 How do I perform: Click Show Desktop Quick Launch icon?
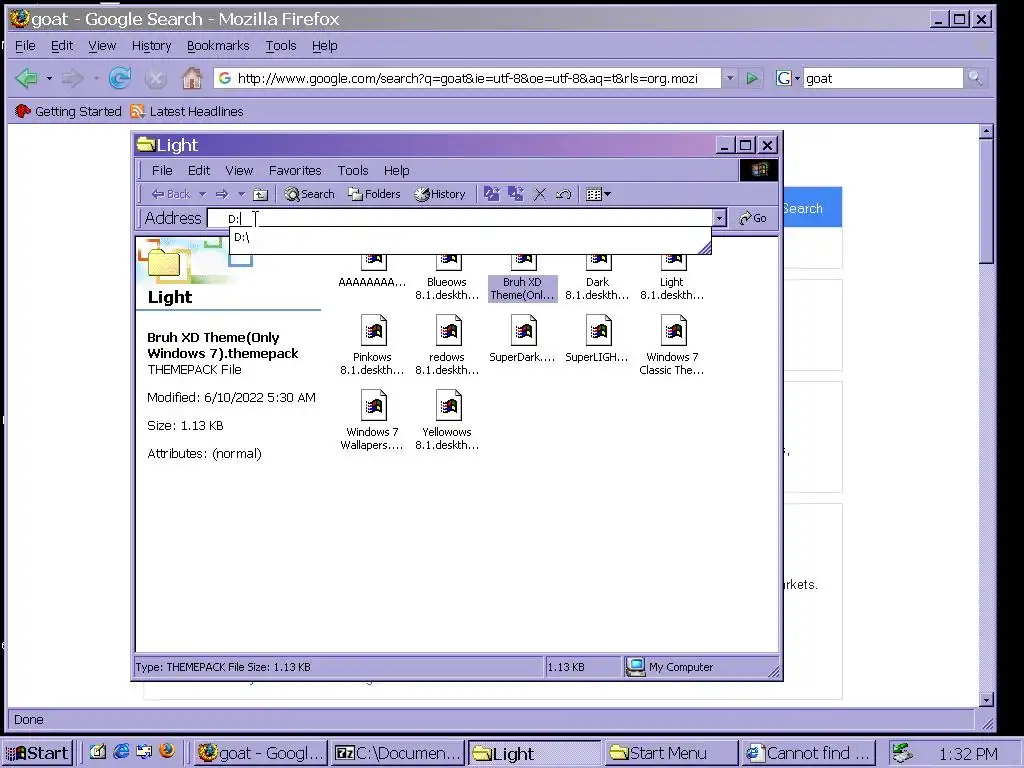98,752
